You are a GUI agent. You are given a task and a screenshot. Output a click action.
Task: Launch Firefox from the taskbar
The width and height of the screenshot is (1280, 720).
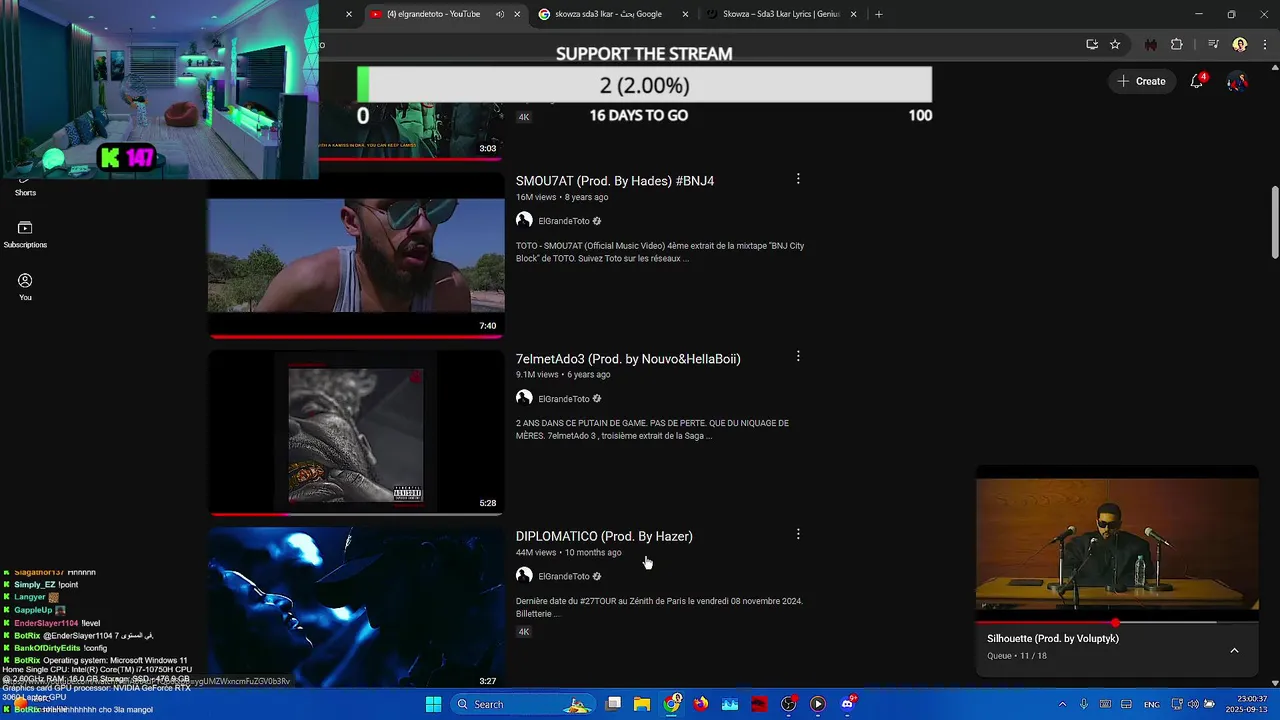click(x=701, y=704)
